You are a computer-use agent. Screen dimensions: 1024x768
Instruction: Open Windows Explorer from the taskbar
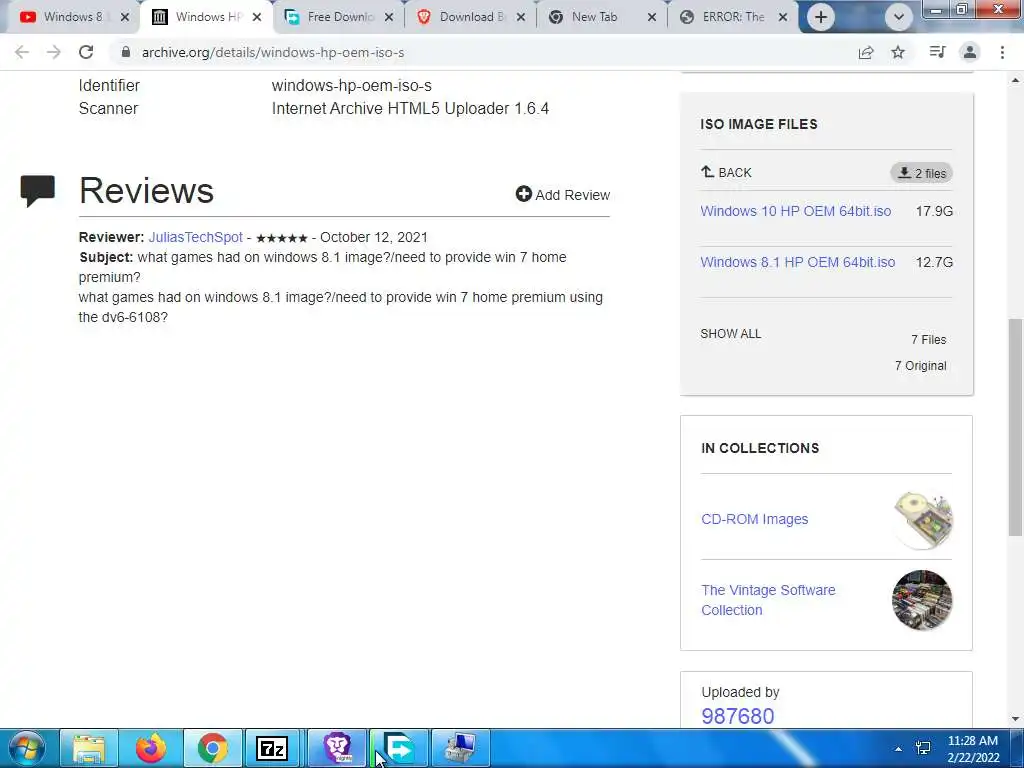click(89, 748)
